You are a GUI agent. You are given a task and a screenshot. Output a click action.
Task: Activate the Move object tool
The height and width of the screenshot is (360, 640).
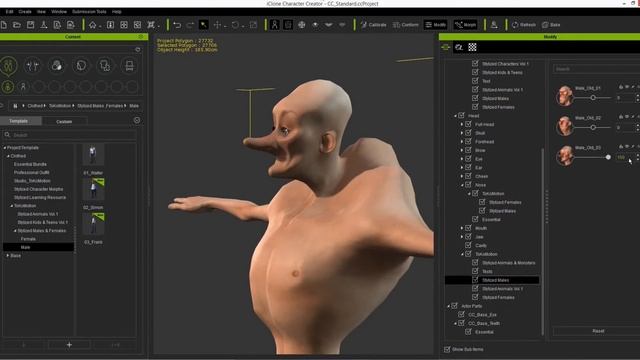click(218, 25)
